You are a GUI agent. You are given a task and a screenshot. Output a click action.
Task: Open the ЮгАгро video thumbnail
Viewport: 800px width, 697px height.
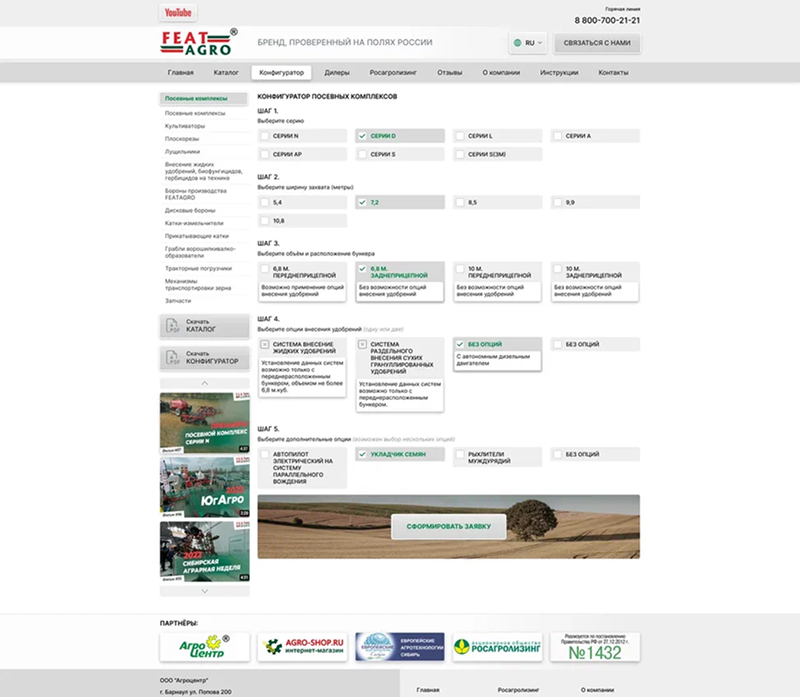(204, 486)
